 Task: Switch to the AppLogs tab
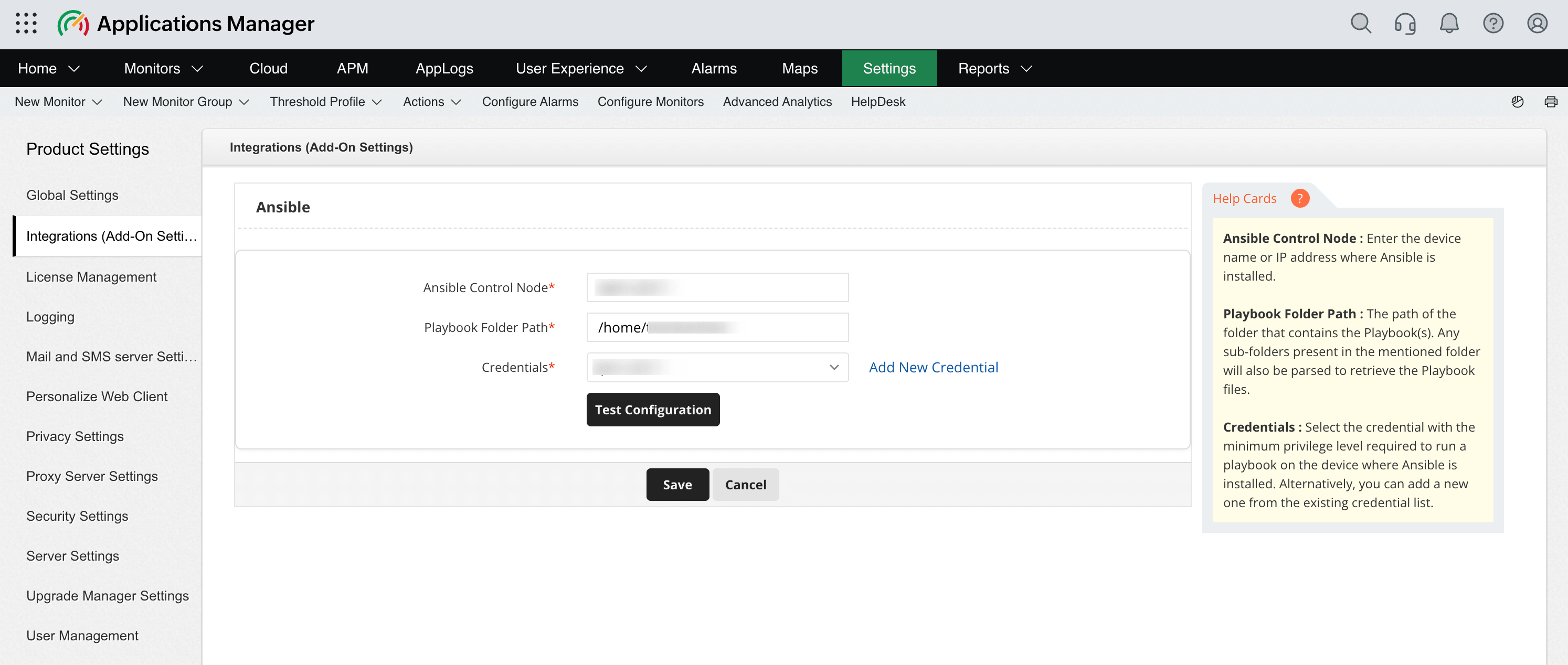[x=444, y=68]
